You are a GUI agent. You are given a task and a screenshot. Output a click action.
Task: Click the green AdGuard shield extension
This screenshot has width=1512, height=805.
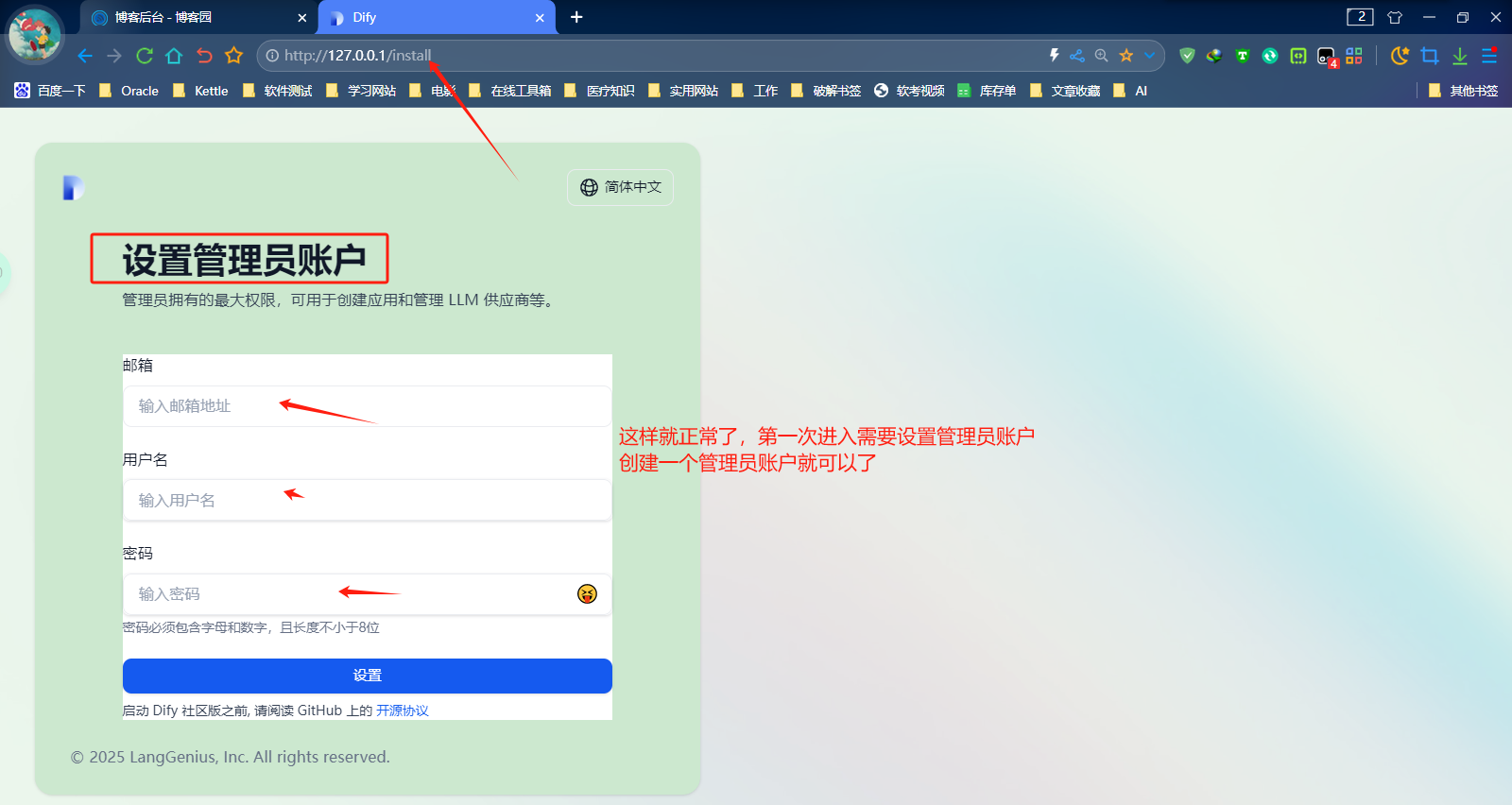pyautogui.click(x=1188, y=56)
